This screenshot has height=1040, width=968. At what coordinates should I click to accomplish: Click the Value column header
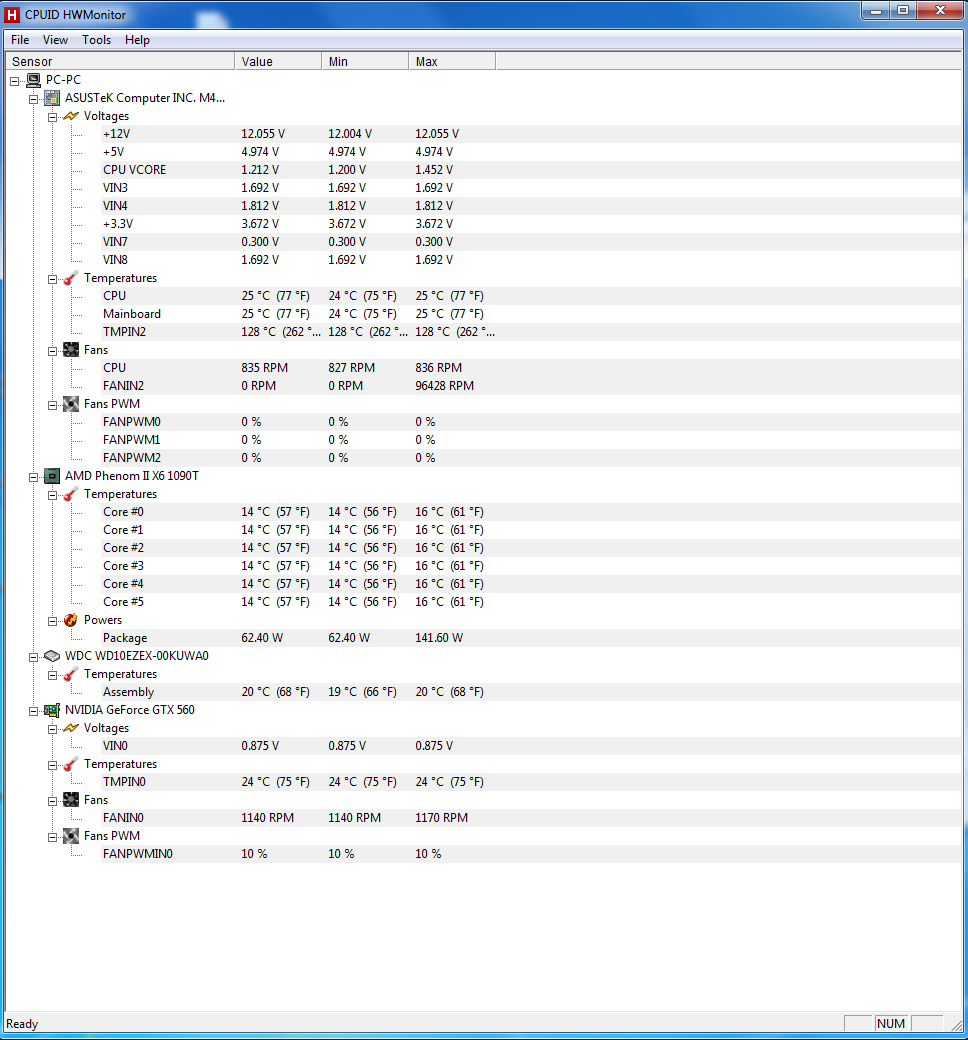tap(278, 61)
